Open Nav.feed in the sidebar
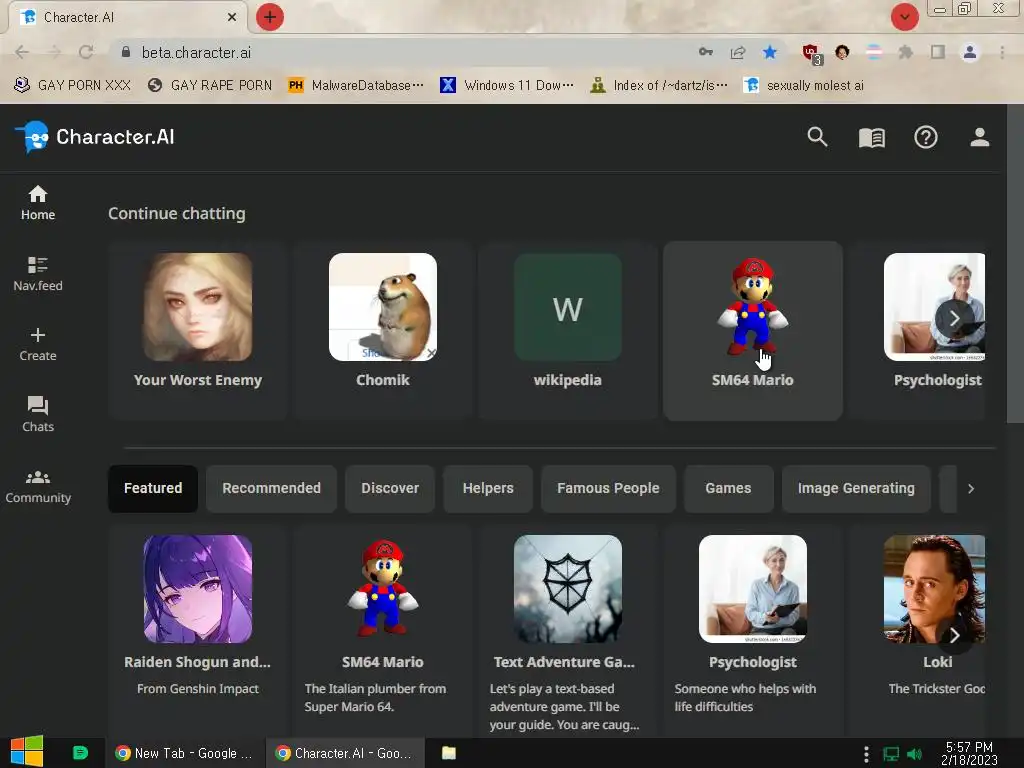This screenshot has width=1024, height=768. 38,274
